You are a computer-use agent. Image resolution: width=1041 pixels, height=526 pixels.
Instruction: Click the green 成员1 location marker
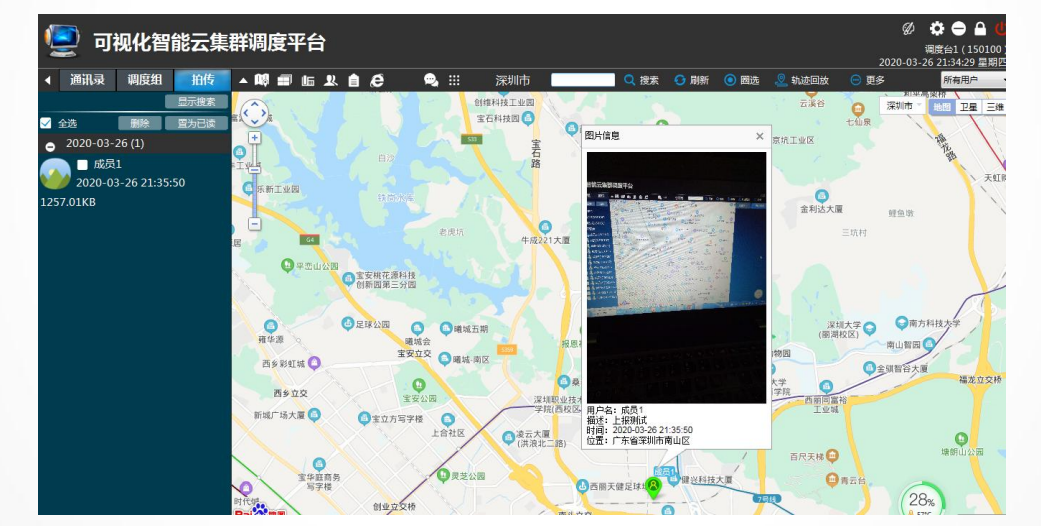[x=654, y=487]
